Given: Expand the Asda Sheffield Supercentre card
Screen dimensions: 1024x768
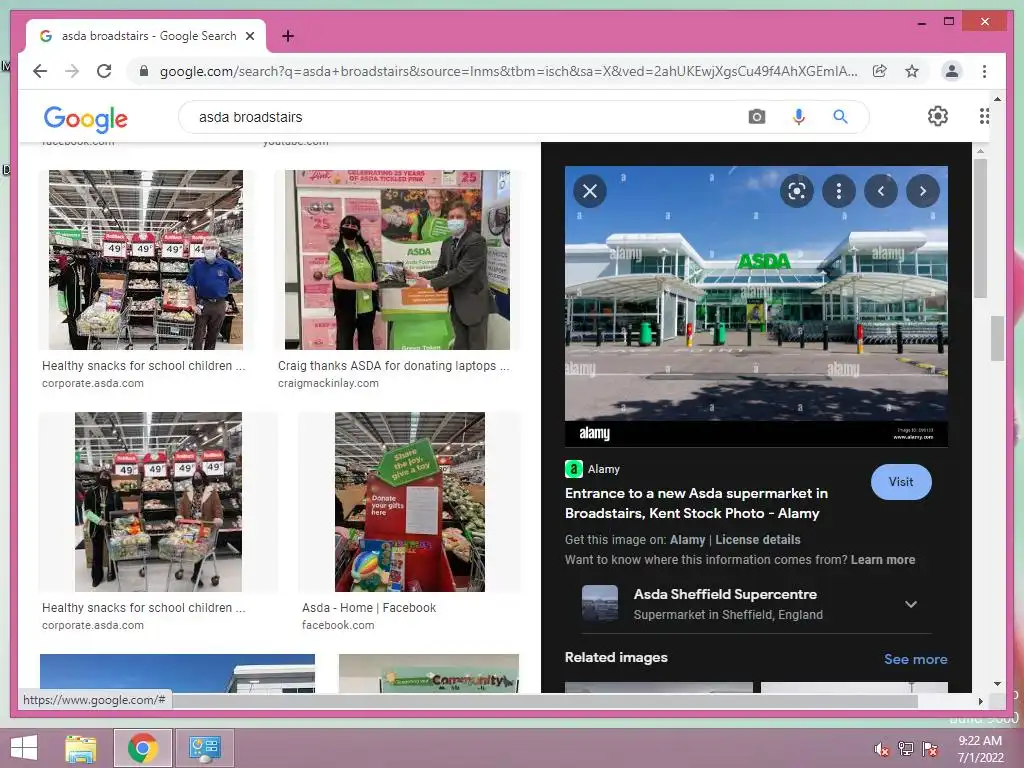Looking at the screenshot, I should (911, 604).
